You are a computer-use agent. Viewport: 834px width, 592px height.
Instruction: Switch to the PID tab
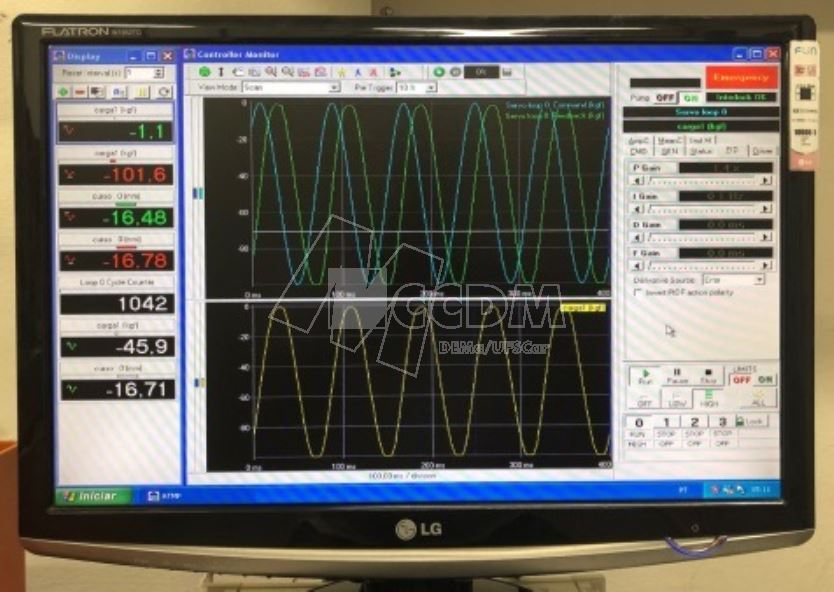click(732, 151)
